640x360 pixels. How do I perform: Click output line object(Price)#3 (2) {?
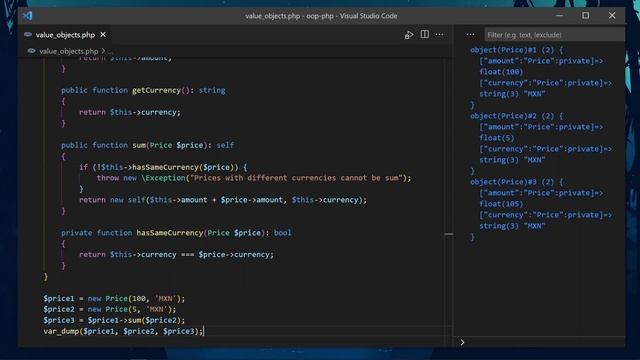516,182
